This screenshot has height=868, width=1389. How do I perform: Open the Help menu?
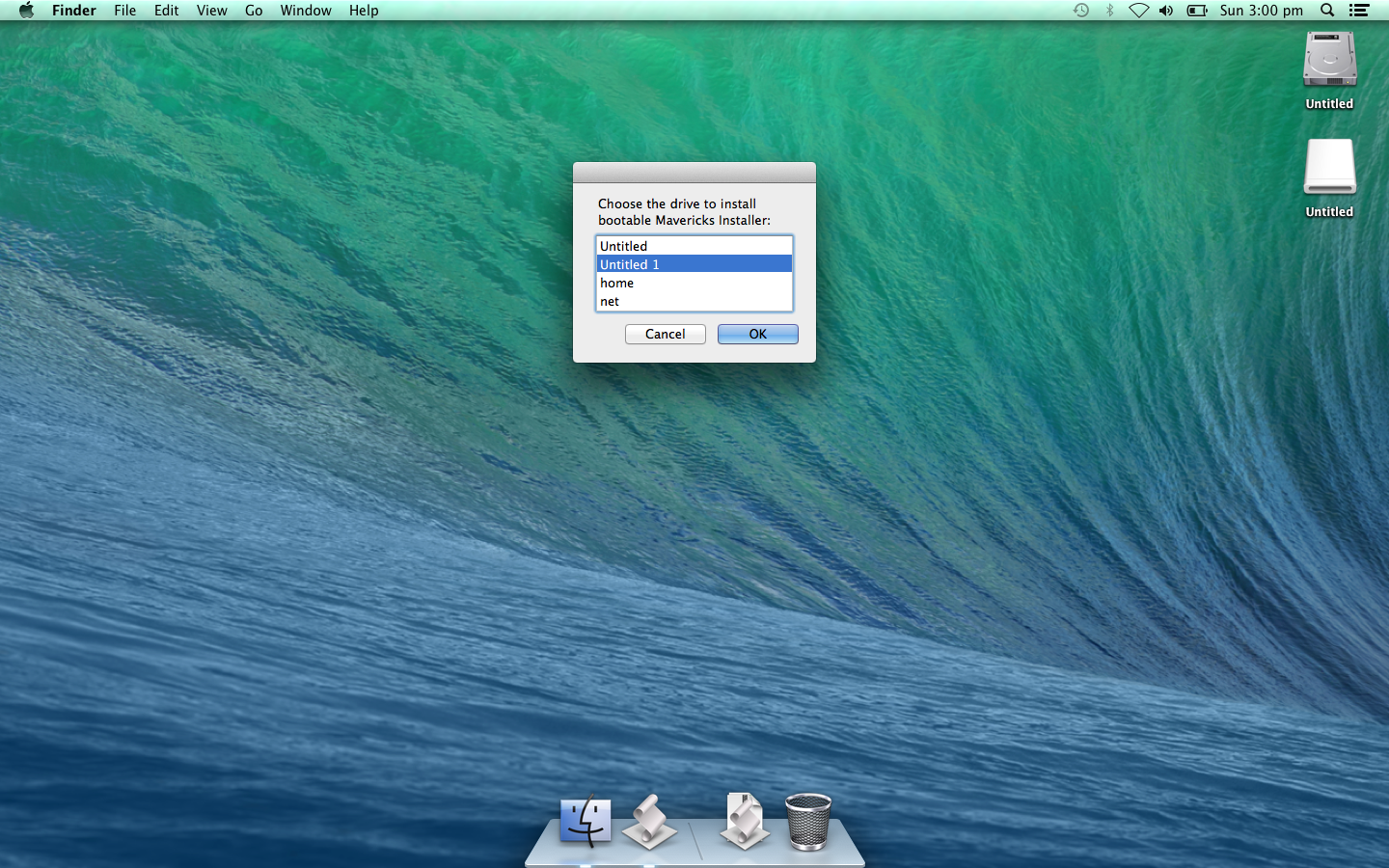(x=364, y=11)
